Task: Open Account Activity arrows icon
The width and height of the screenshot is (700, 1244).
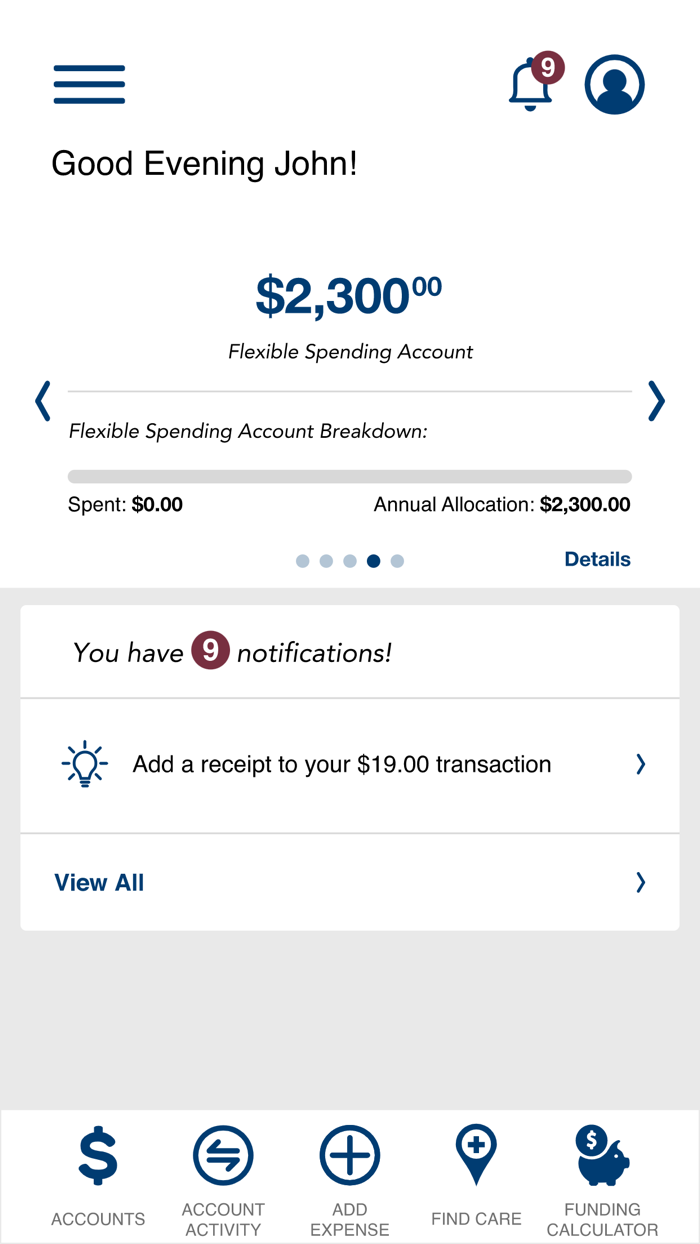Action: pyautogui.click(x=223, y=1155)
